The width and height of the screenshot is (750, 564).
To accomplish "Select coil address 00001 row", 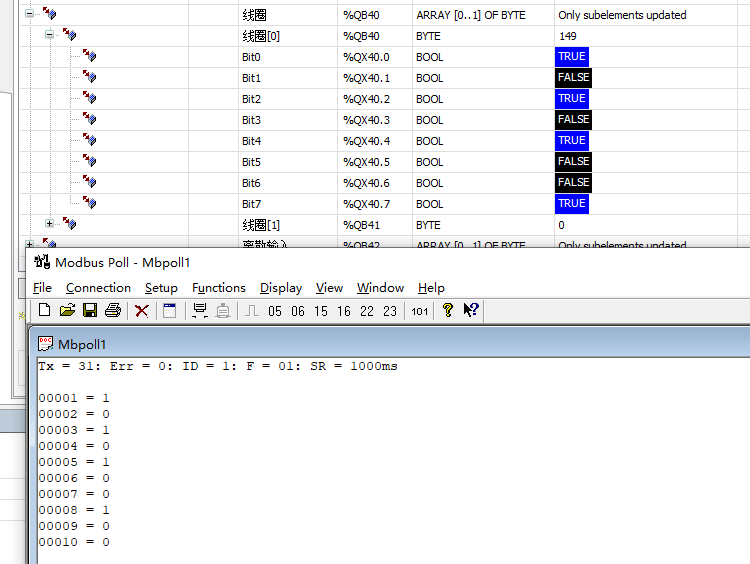I will 74,398.
